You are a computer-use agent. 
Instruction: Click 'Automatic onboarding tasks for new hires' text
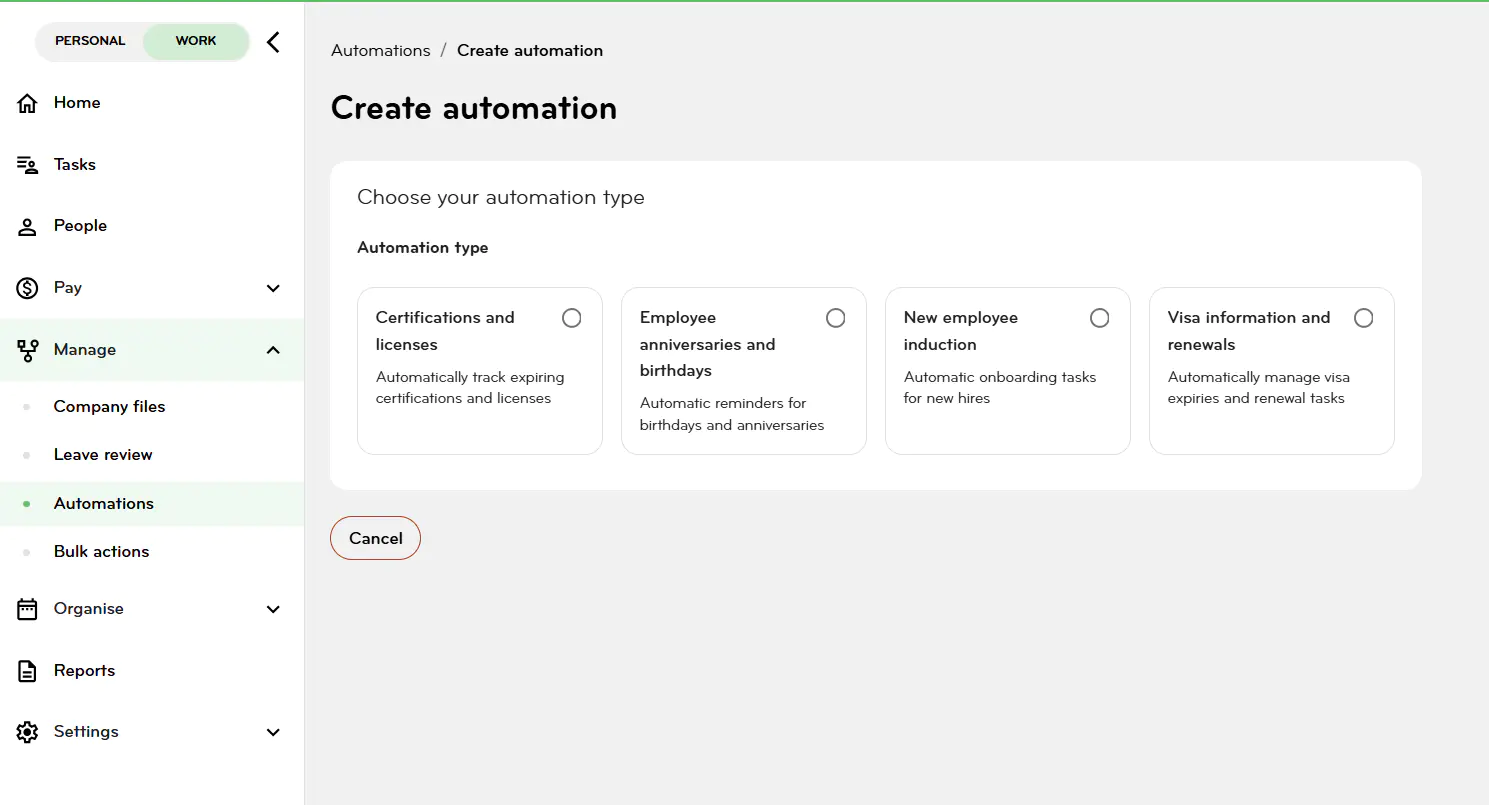pos(1000,388)
